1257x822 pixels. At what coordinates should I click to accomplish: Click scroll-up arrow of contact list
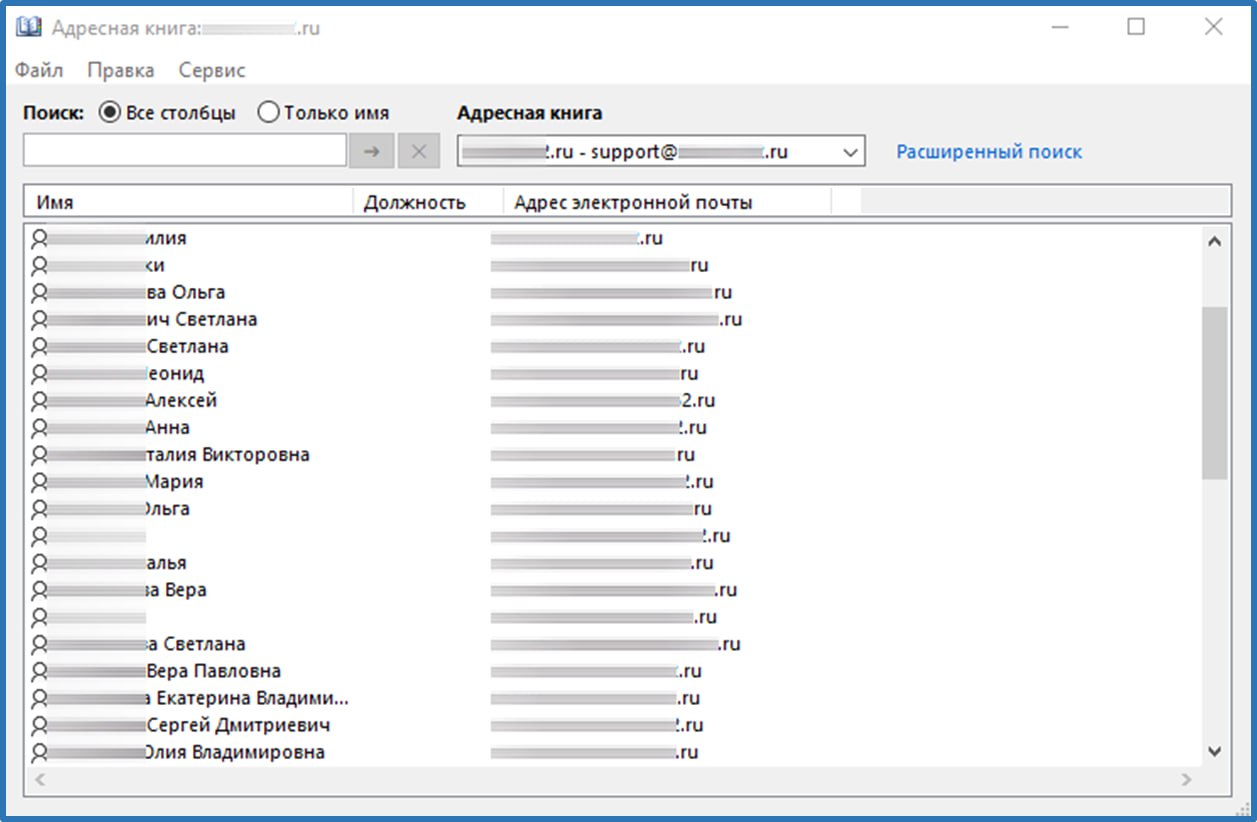[1215, 241]
